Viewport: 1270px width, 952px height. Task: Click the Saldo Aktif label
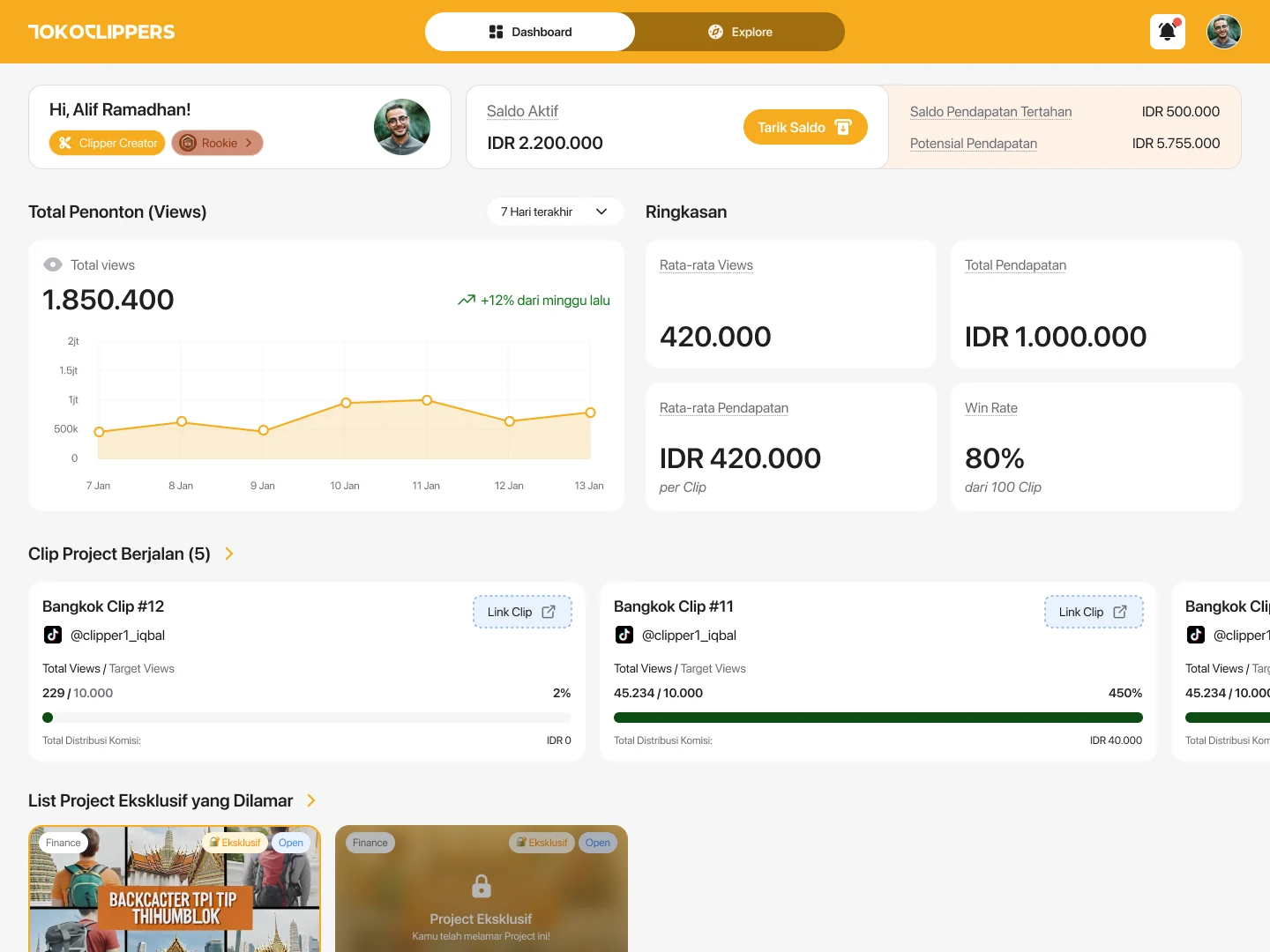(x=522, y=111)
